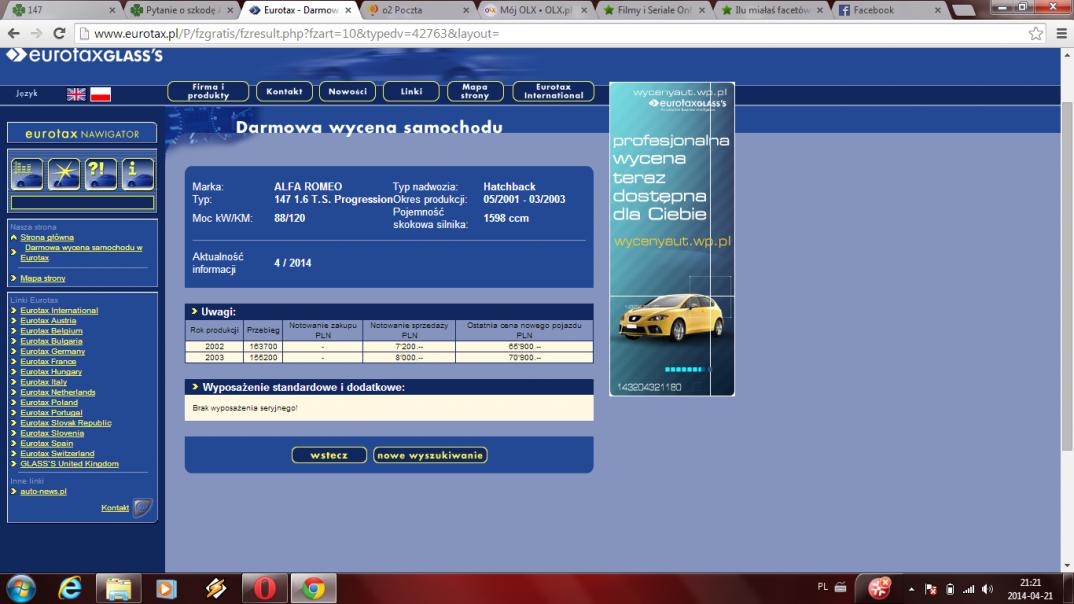Open the Winamp lightning taskbar icon
The width and height of the screenshot is (1074, 604).
[216, 588]
